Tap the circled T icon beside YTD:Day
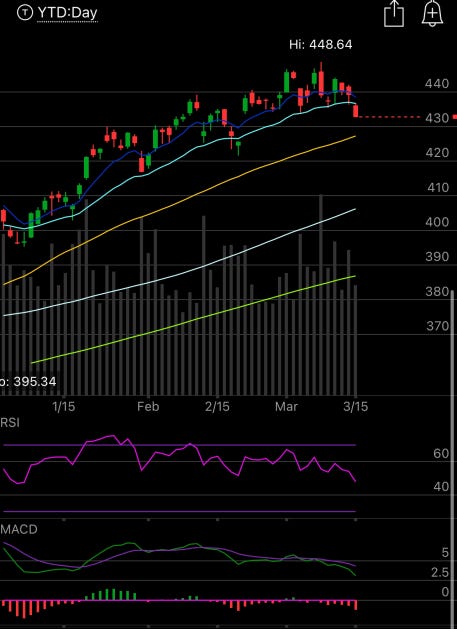 24,13
